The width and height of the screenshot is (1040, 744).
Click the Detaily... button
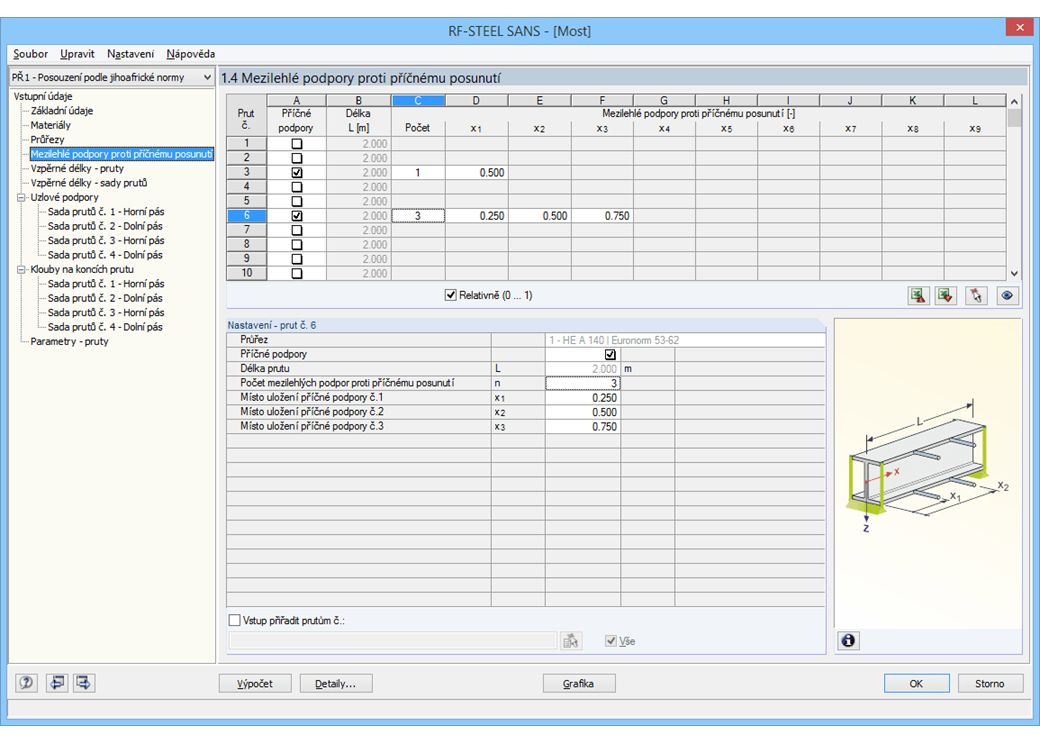pos(336,683)
